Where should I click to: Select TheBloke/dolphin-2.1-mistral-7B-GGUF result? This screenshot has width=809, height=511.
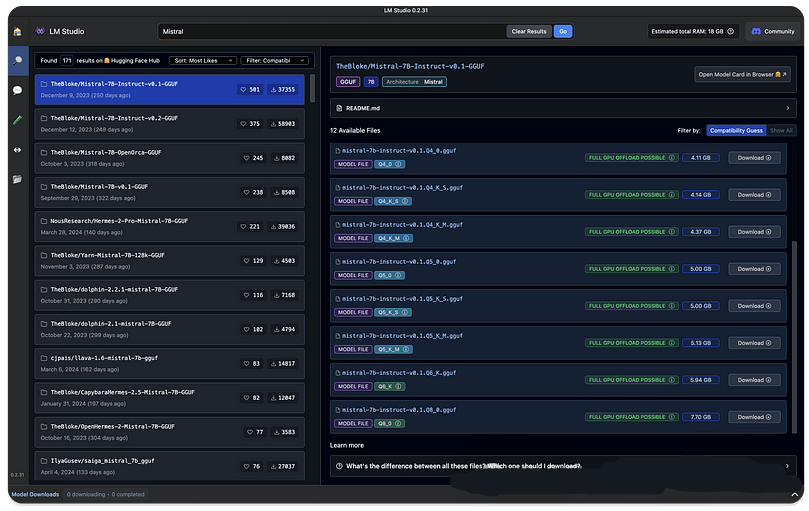(169, 329)
